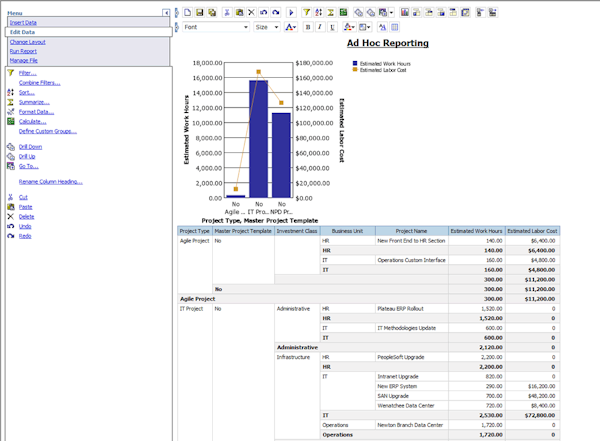Click the Calculate... link in menu pane
The height and width of the screenshot is (441, 600).
pos(33,122)
